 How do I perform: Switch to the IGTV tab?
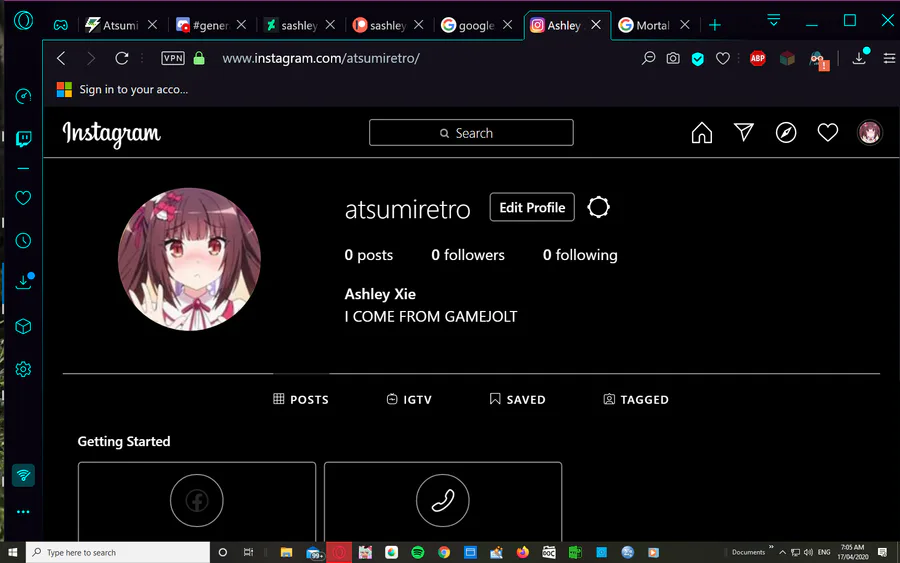[x=409, y=399]
